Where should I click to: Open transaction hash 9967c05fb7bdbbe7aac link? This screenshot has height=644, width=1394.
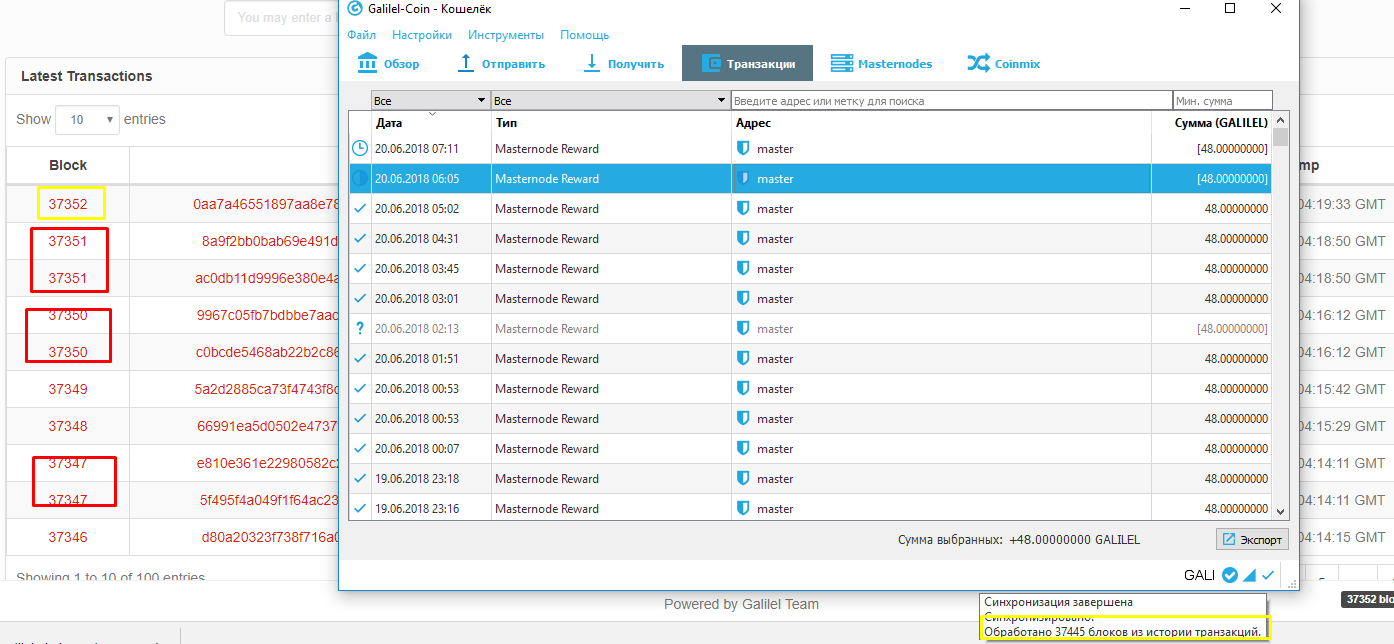[268, 315]
